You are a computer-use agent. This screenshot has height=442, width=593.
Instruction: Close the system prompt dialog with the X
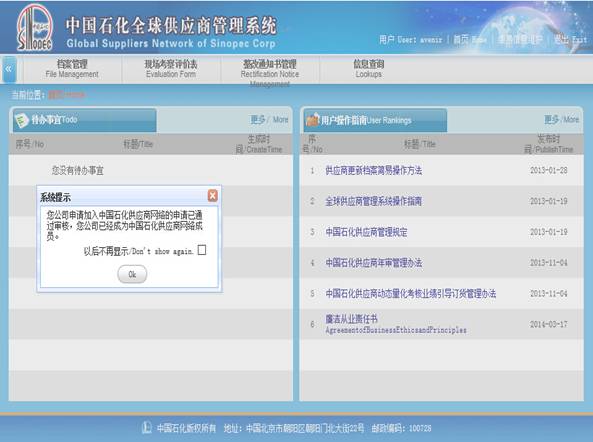click(213, 195)
